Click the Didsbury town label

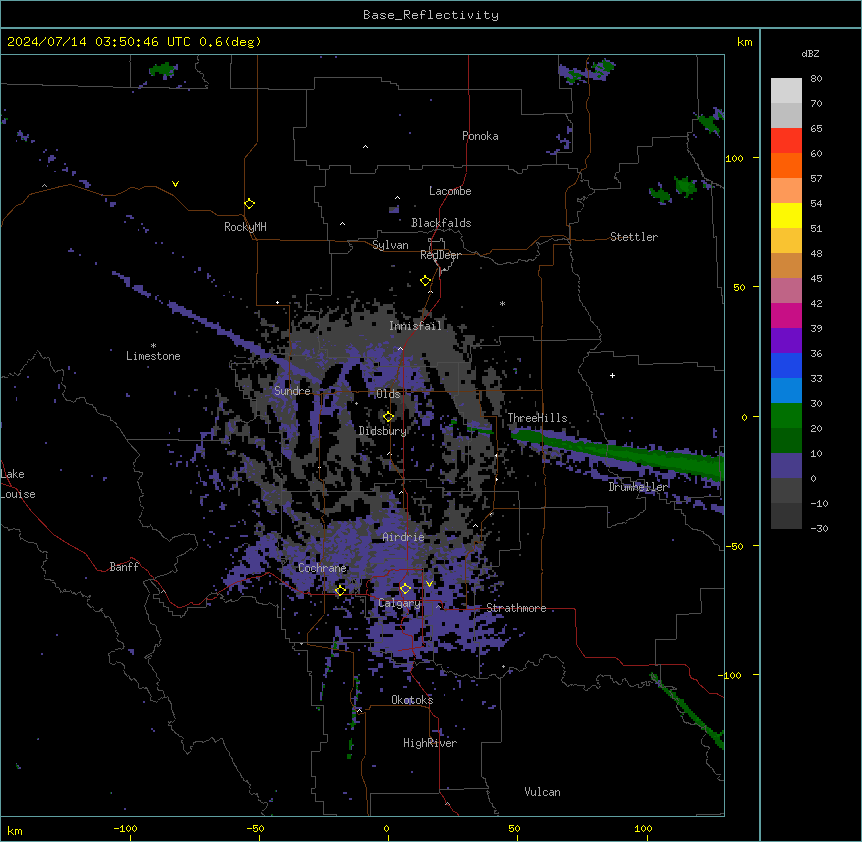coord(383,431)
